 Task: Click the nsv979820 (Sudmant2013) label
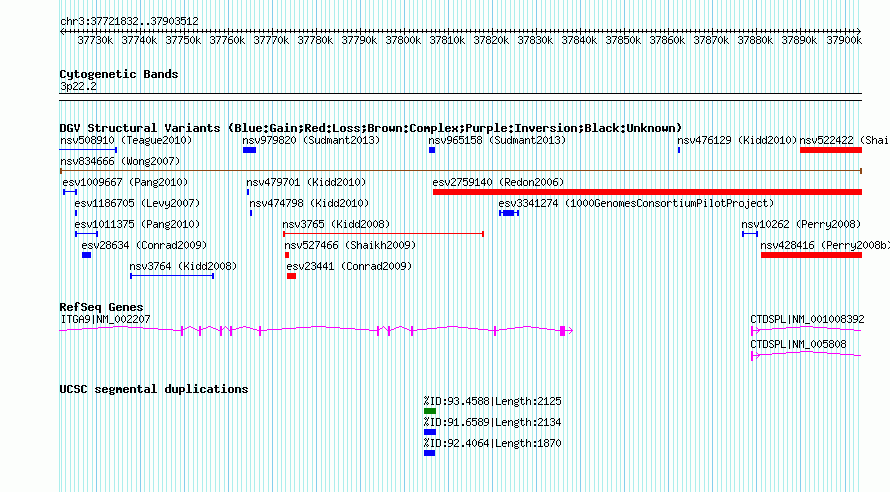click(311, 140)
